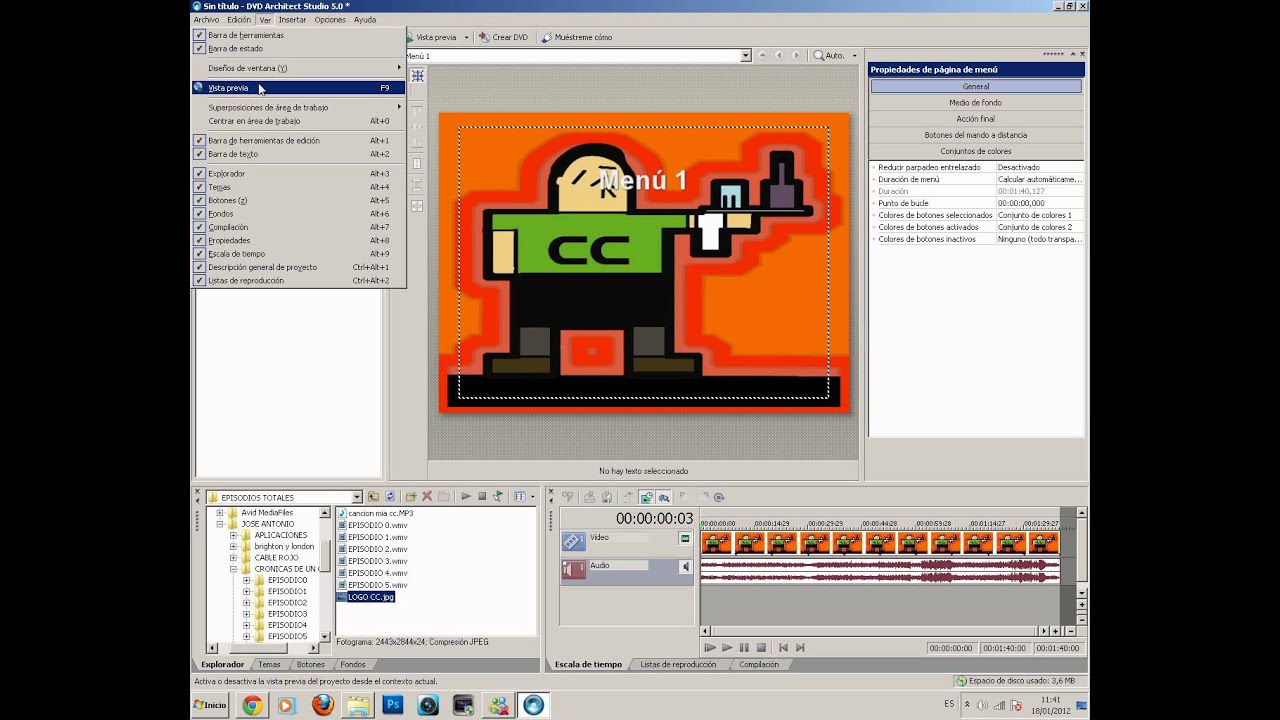Screen dimensions: 1280x720
Task: Click the Inicio start button
Action: pyautogui.click(x=210, y=705)
